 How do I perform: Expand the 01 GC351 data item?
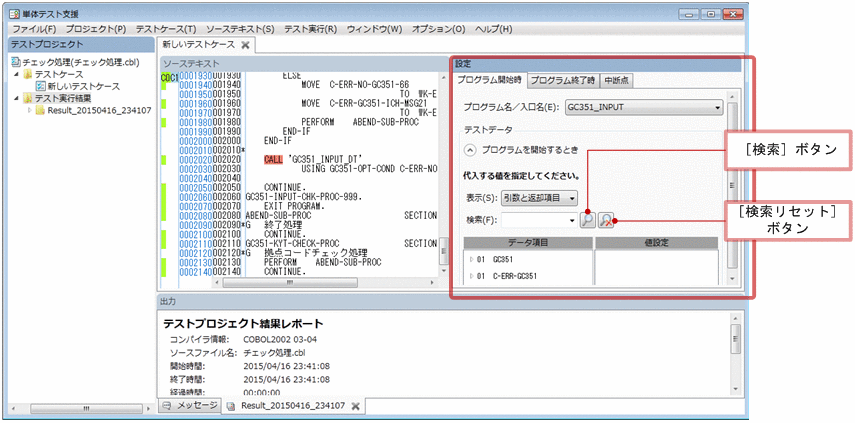(x=472, y=259)
